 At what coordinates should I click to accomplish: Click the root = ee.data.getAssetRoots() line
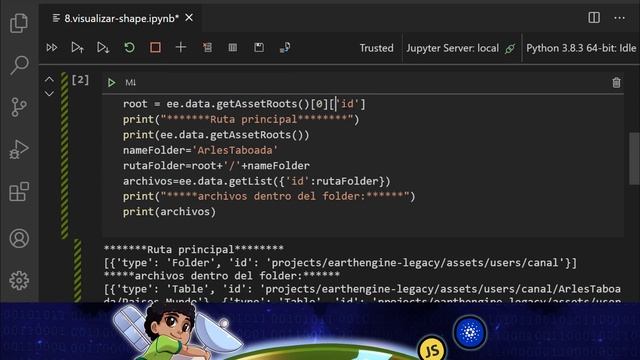tap(244, 104)
